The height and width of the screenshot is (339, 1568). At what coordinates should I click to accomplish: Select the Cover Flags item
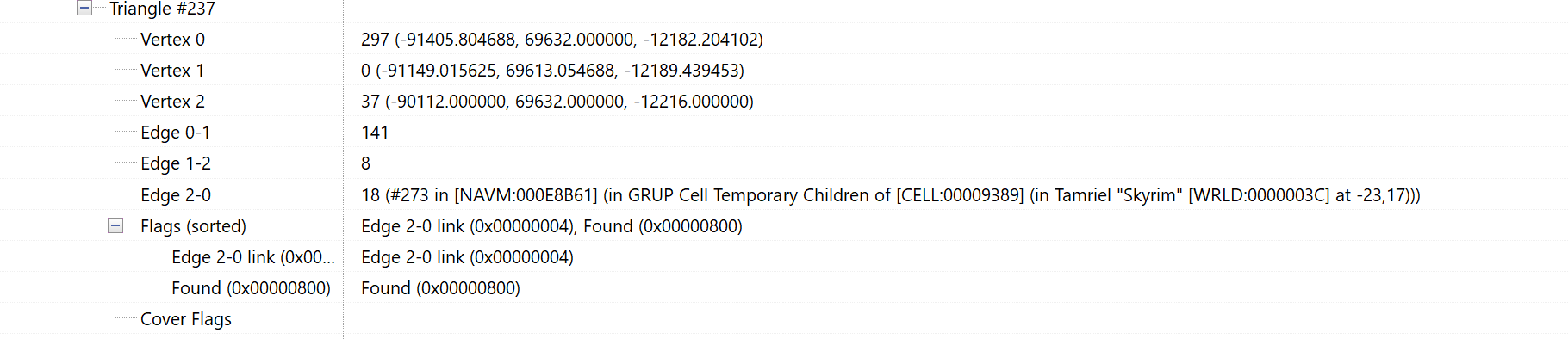click(186, 319)
